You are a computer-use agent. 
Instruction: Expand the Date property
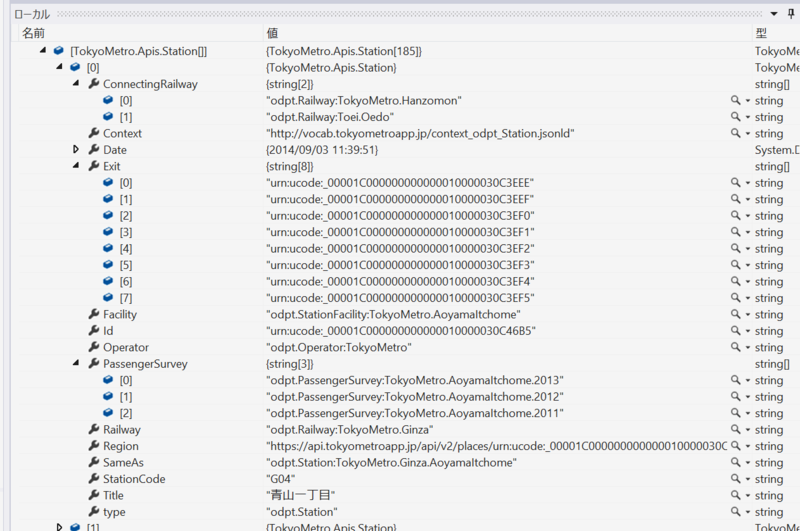pos(76,149)
